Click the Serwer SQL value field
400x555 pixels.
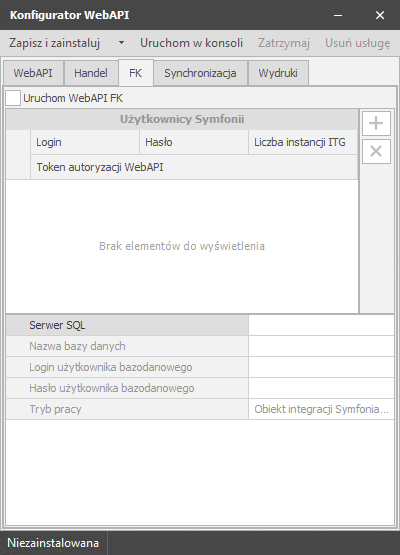(x=321, y=325)
